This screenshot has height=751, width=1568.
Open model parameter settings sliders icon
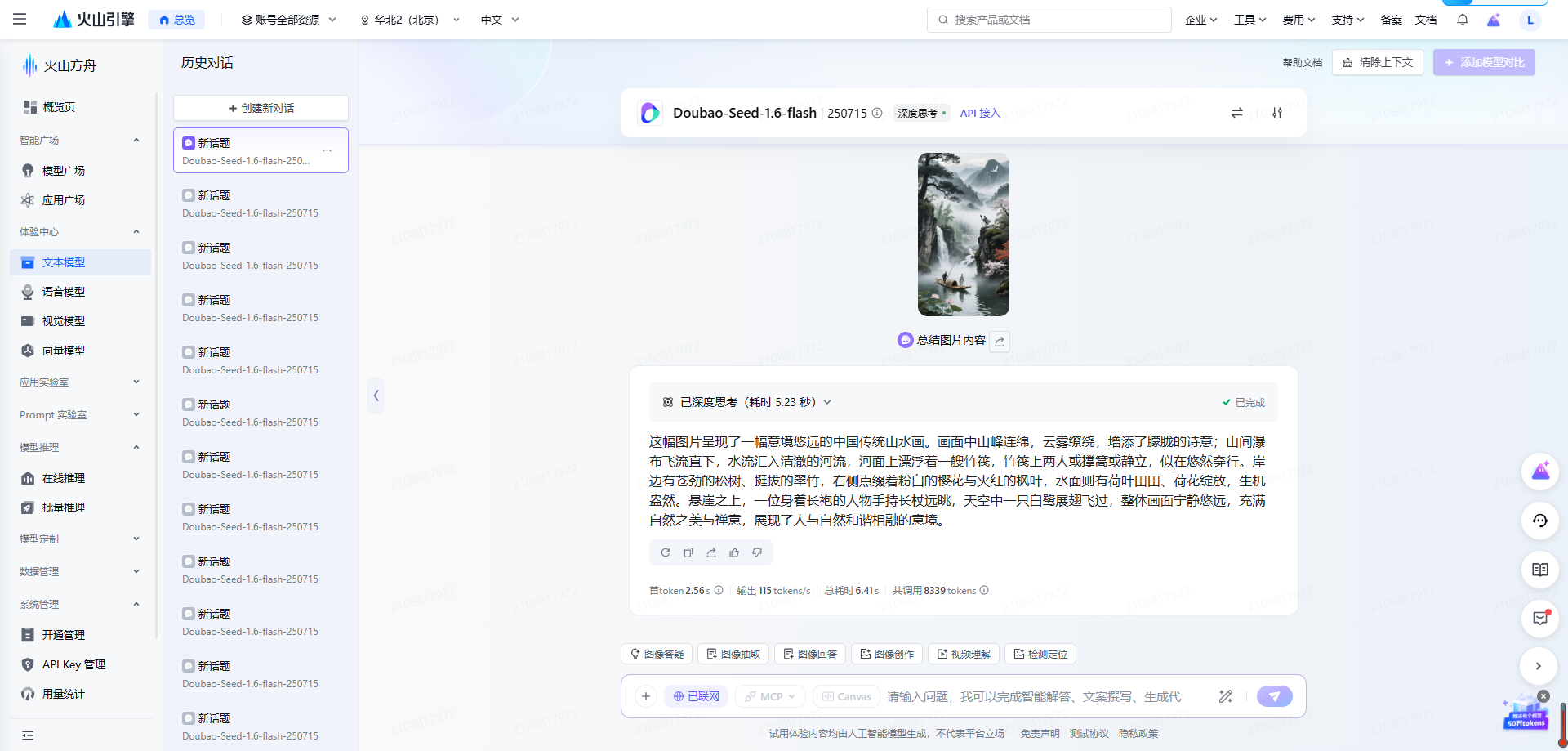pyautogui.click(x=1277, y=113)
